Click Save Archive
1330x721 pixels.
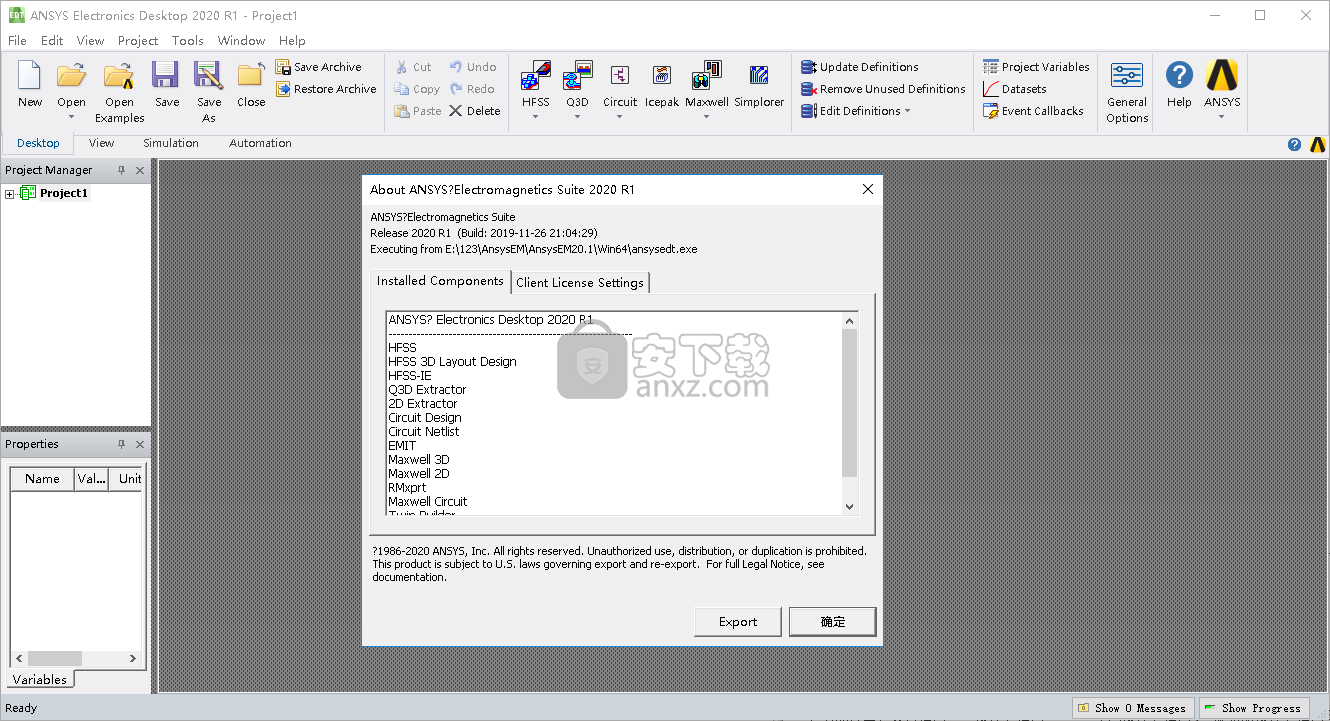click(319, 67)
